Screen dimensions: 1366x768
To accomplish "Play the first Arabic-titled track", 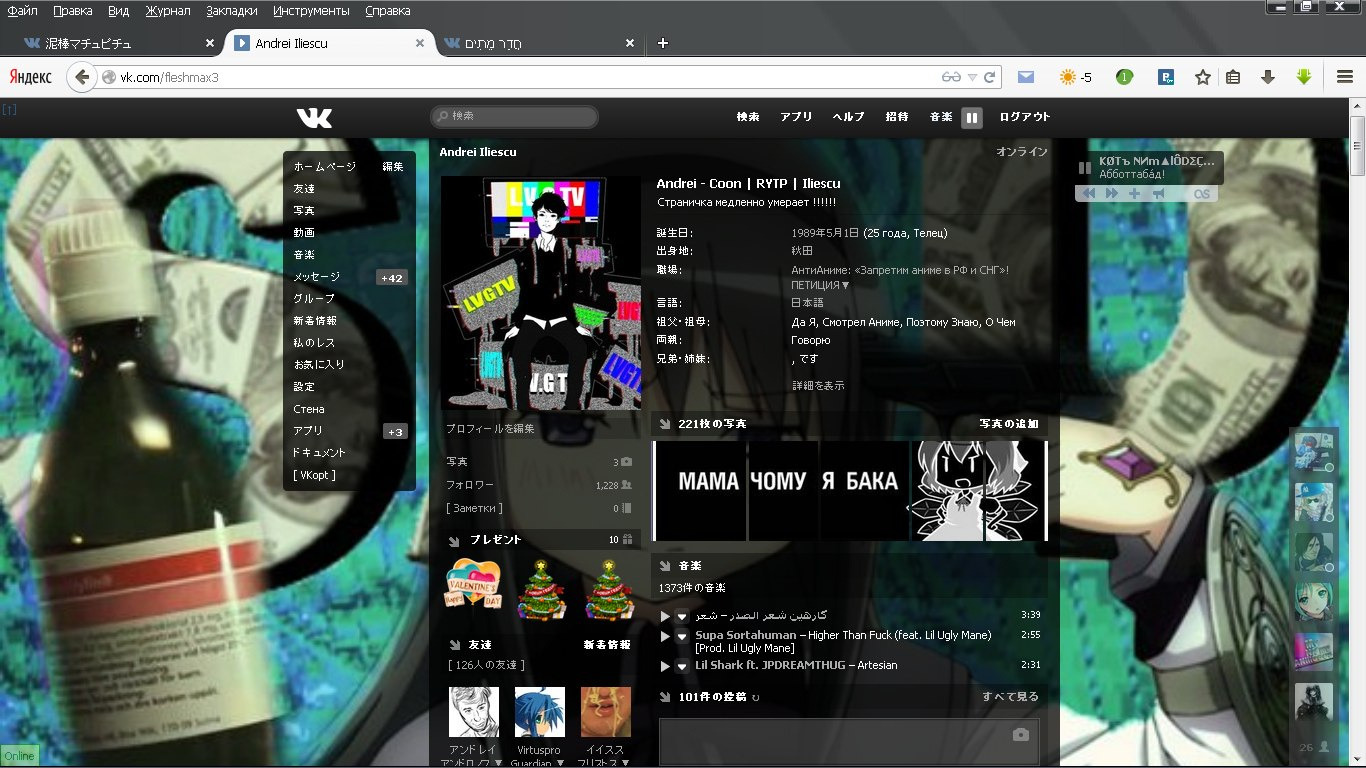I will tap(665, 616).
